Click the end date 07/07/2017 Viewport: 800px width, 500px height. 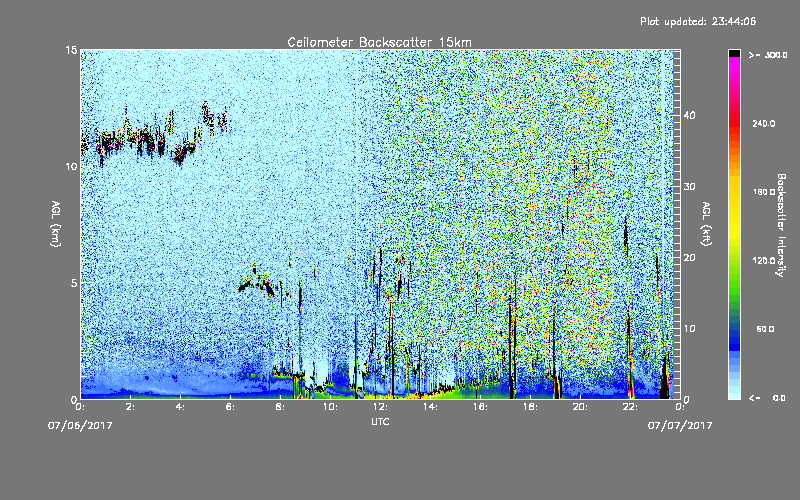coord(680,426)
